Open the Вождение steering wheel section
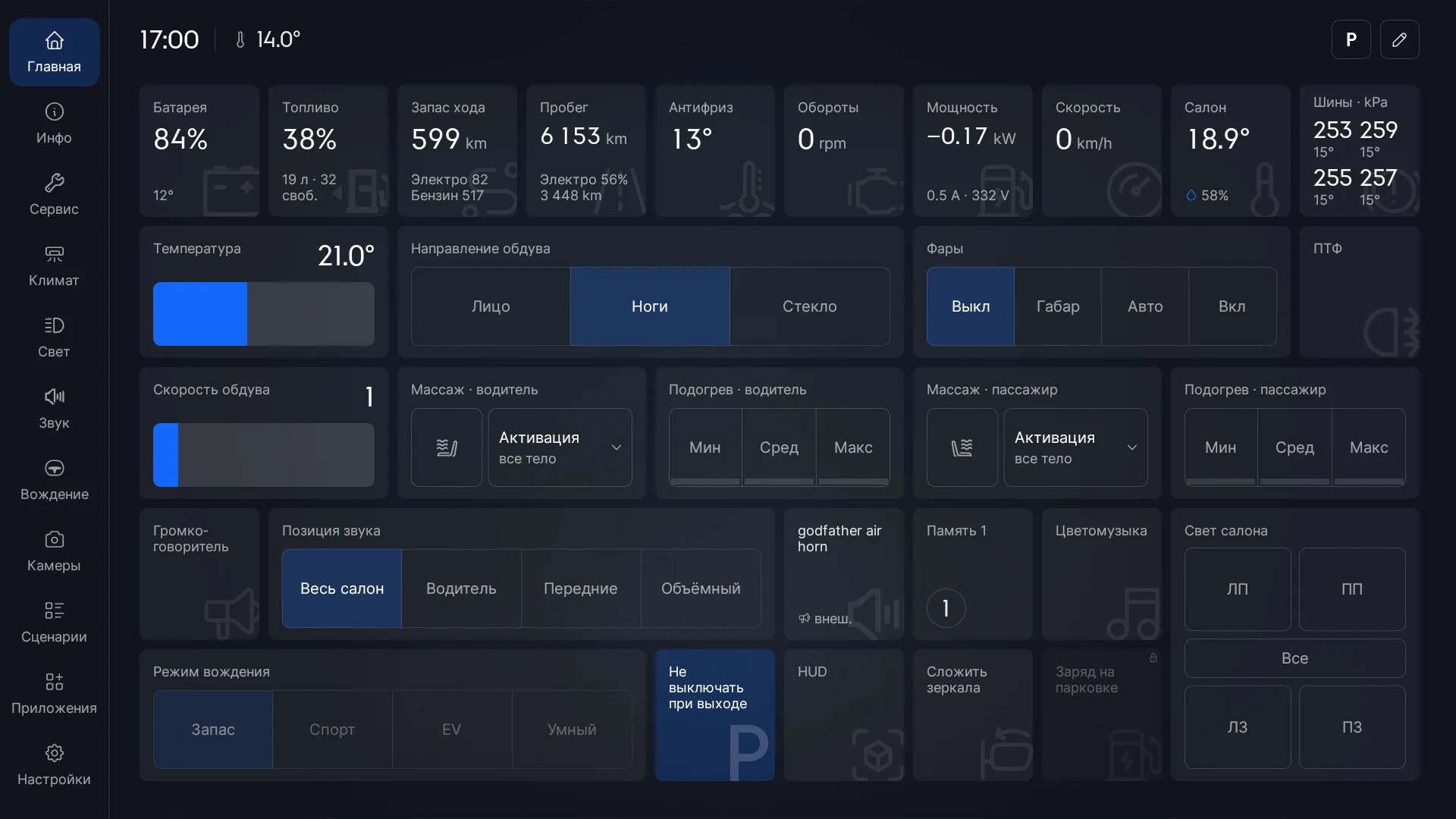The width and height of the screenshot is (1456, 819). coord(54,480)
